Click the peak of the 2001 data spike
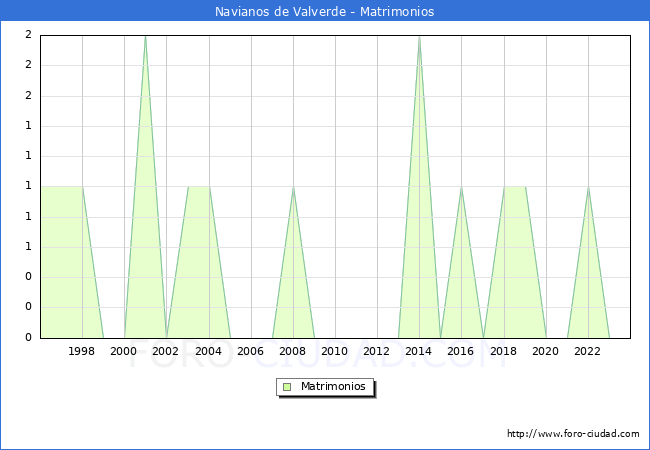The height and width of the screenshot is (450, 650). pyautogui.click(x=145, y=36)
